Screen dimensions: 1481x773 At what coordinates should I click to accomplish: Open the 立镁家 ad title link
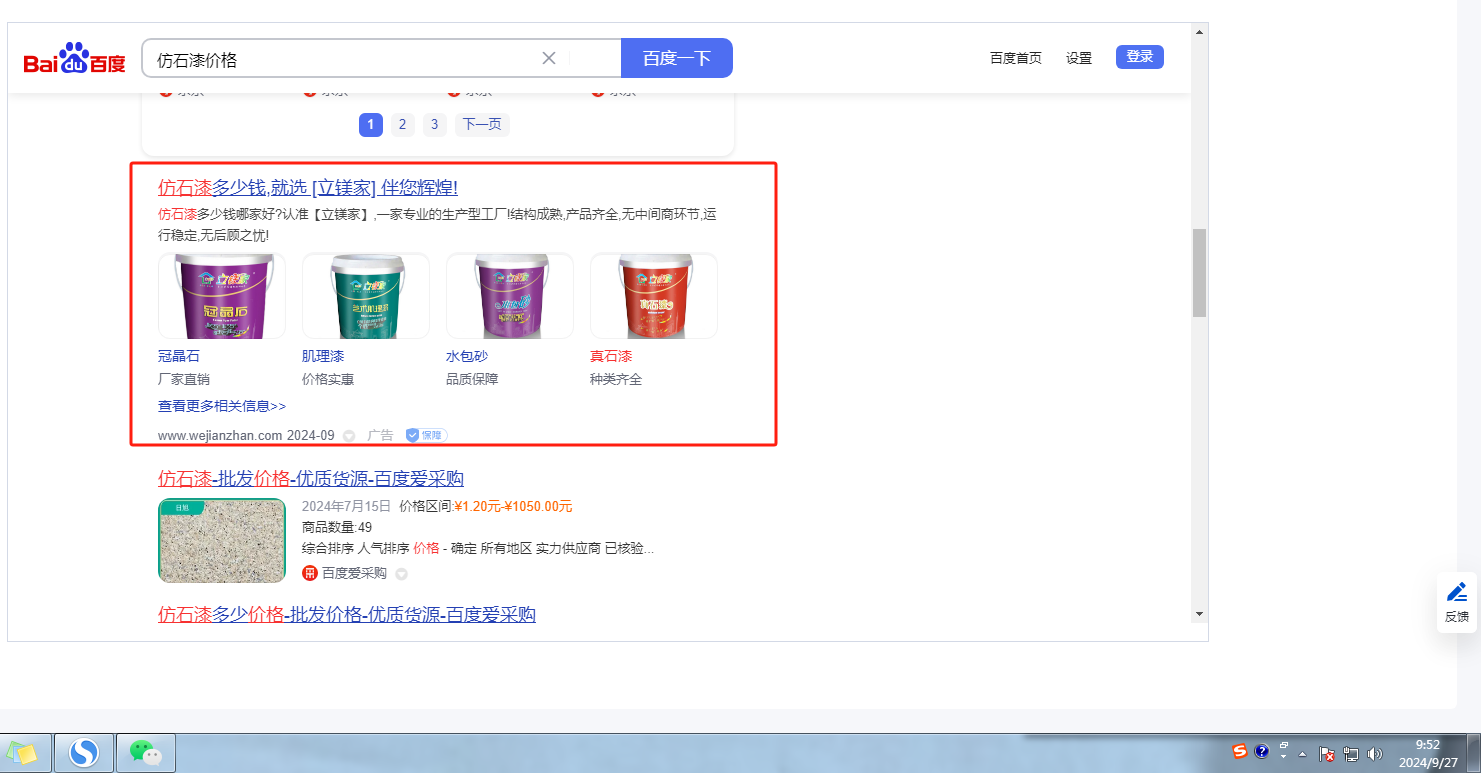pos(308,188)
